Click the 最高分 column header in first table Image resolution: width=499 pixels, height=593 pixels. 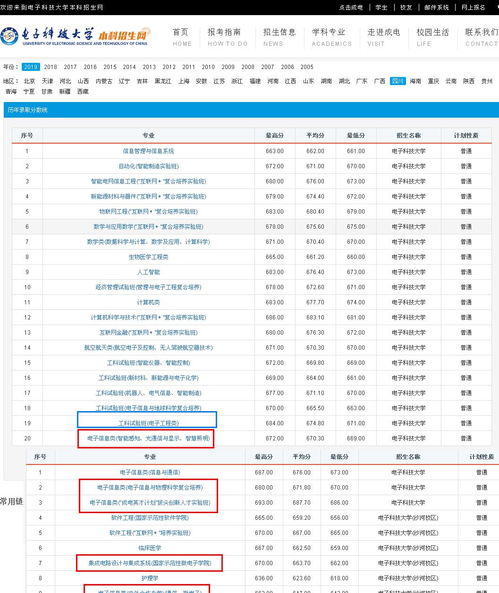[x=275, y=135]
